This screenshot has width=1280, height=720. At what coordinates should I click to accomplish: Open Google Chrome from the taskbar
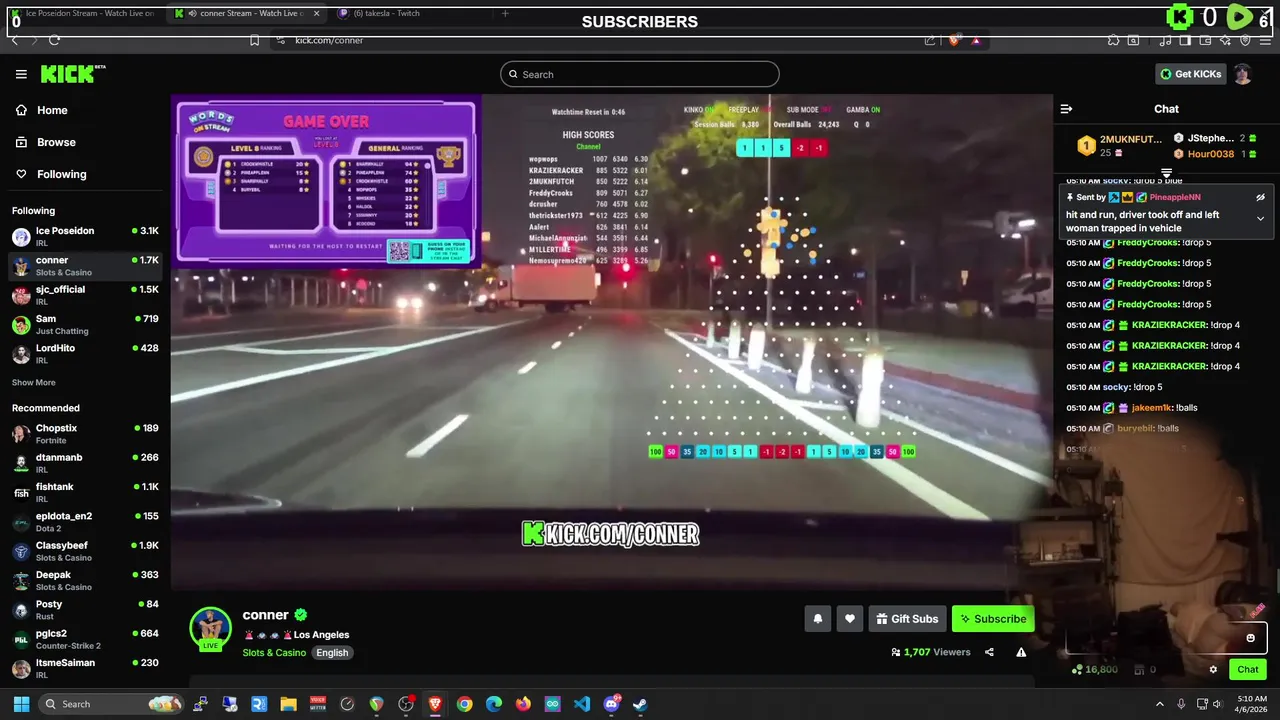465,704
